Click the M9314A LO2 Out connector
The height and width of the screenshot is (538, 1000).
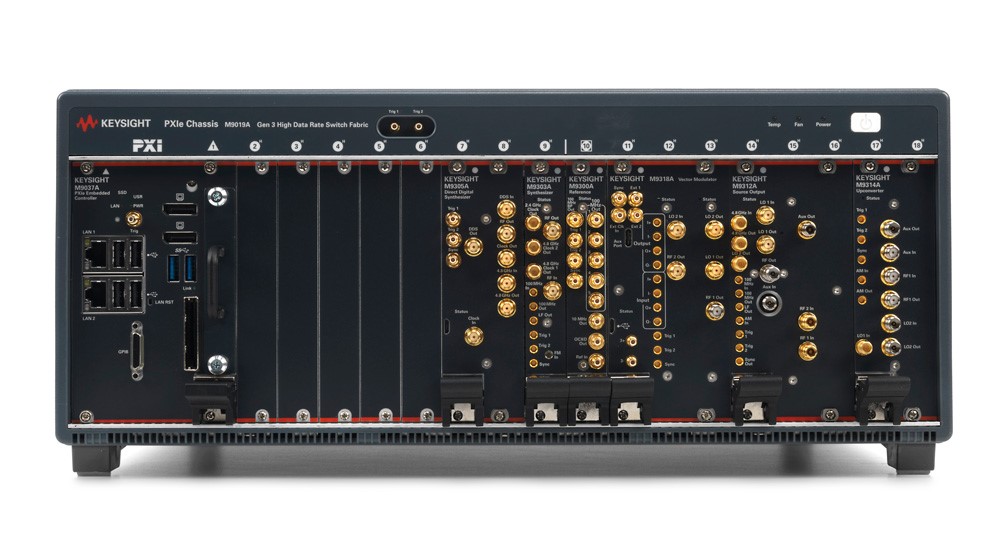[890, 347]
